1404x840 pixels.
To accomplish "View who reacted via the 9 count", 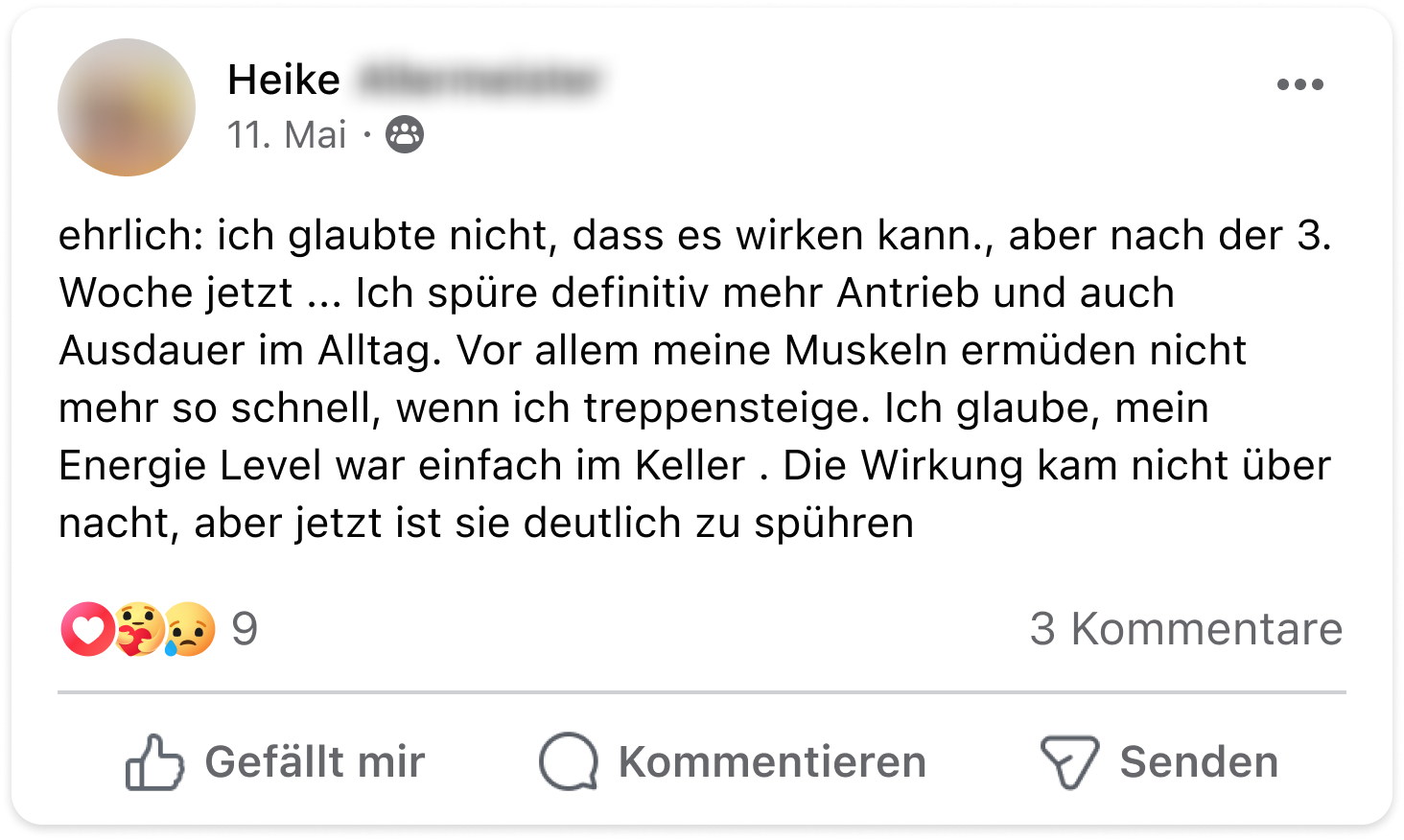I will pyautogui.click(x=245, y=629).
